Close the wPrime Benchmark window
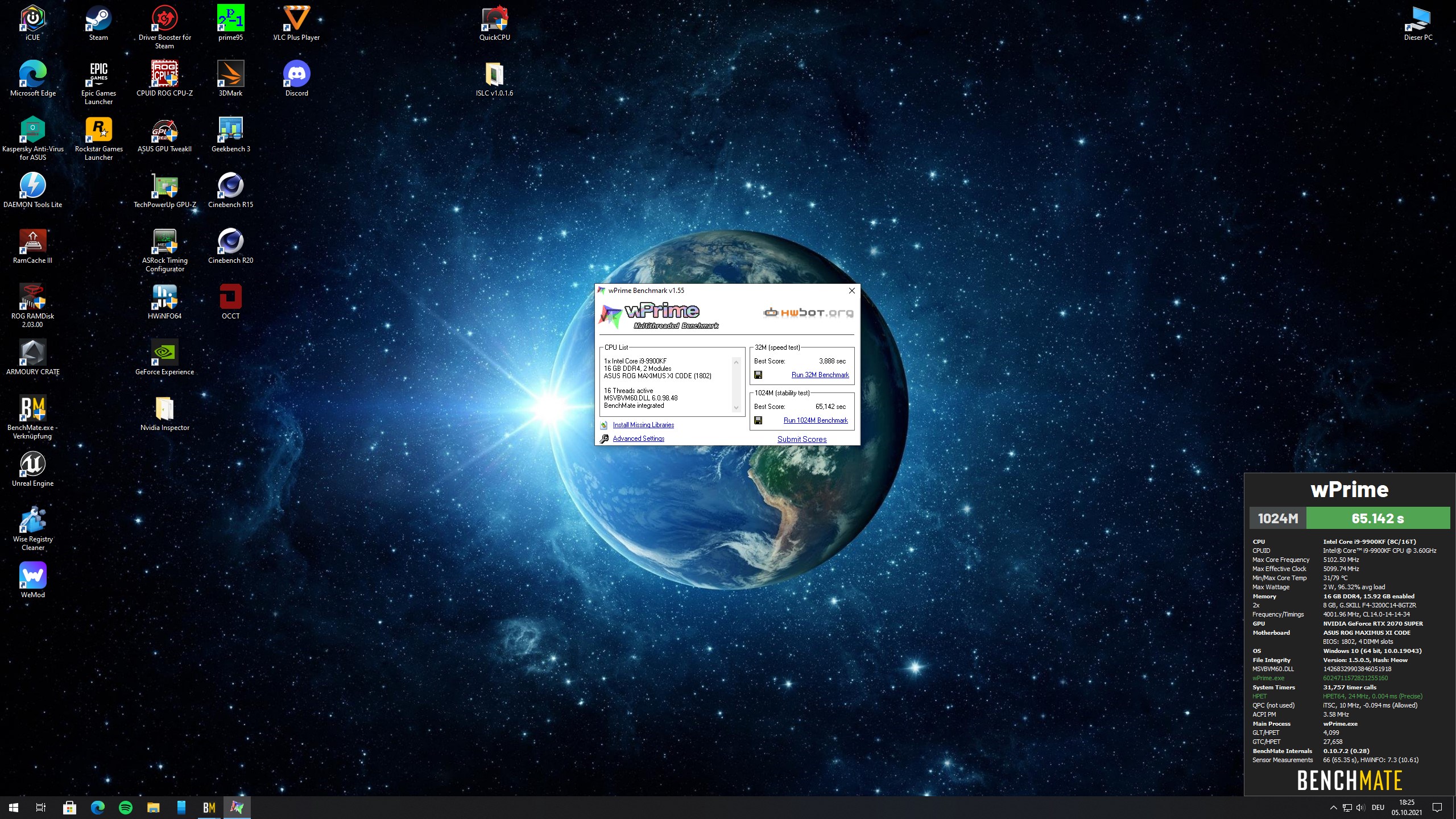Image resolution: width=1456 pixels, height=819 pixels. click(x=851, y=291)
